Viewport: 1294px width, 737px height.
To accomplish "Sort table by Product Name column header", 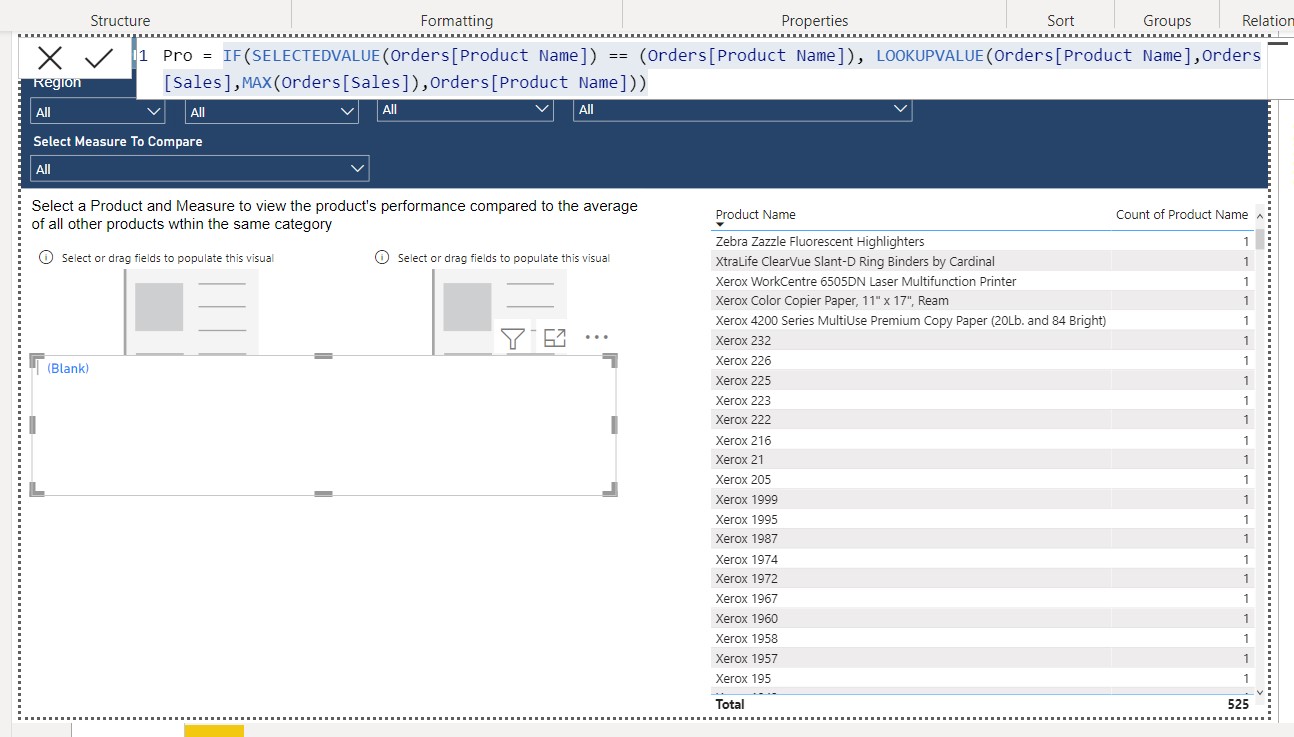I will point(756,215).
